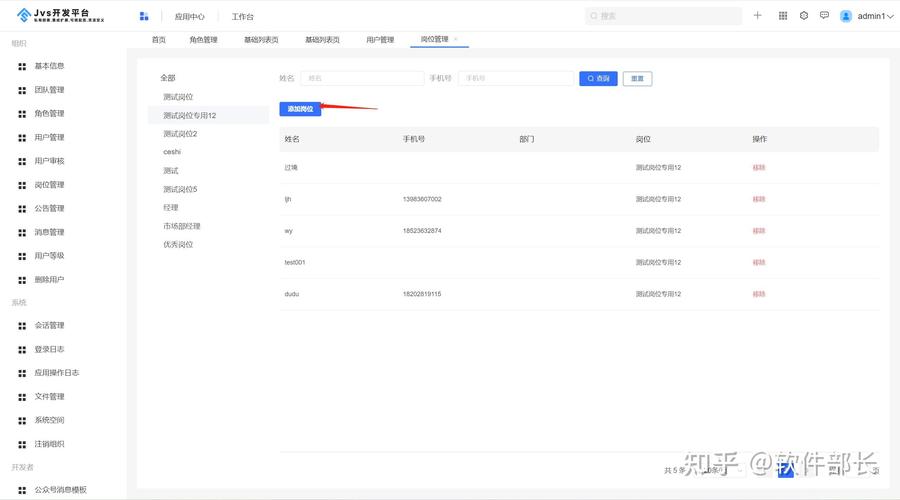Image resolution: width=900 pixels, height=500 pixels.
Task: Click phone number 18523632874
Action: click(422, 231)
